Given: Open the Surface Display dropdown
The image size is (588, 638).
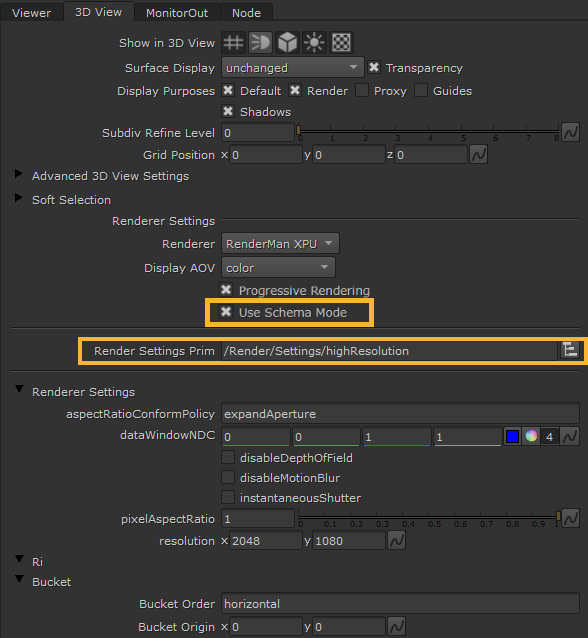Looking at the screenshot, I should click(292, 68).
